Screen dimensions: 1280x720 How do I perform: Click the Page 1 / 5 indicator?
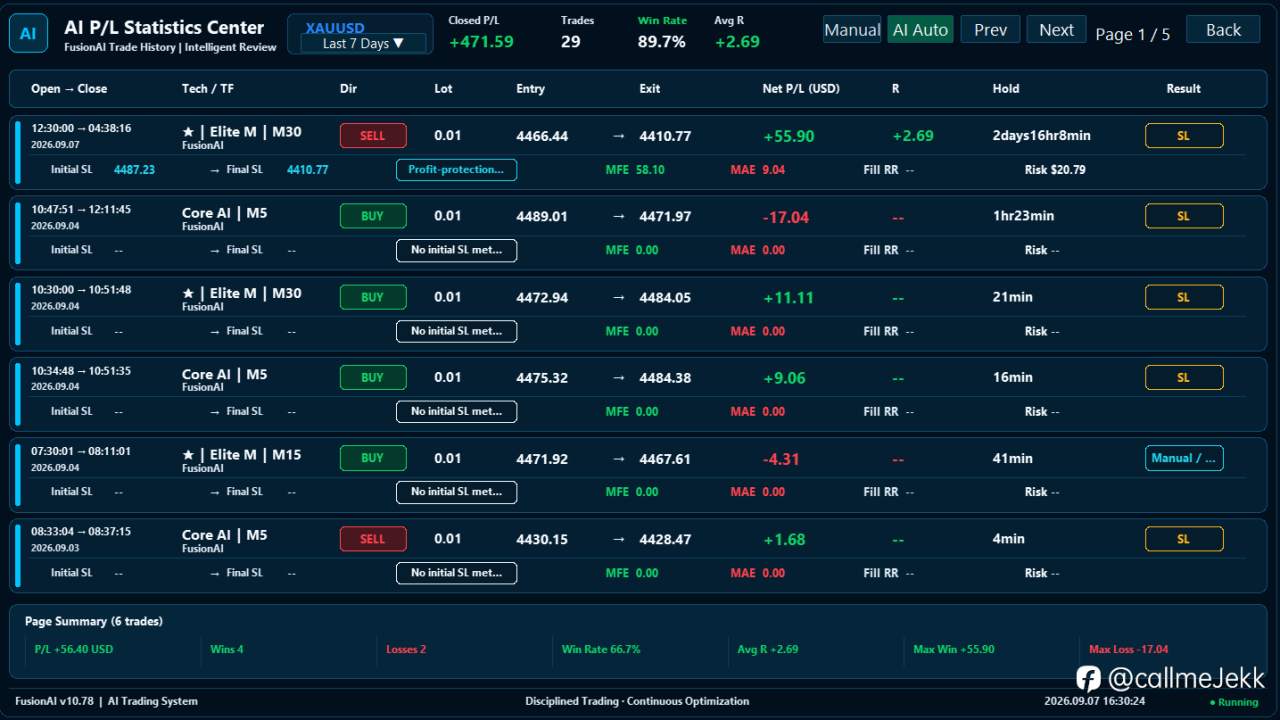(1132, 34)
